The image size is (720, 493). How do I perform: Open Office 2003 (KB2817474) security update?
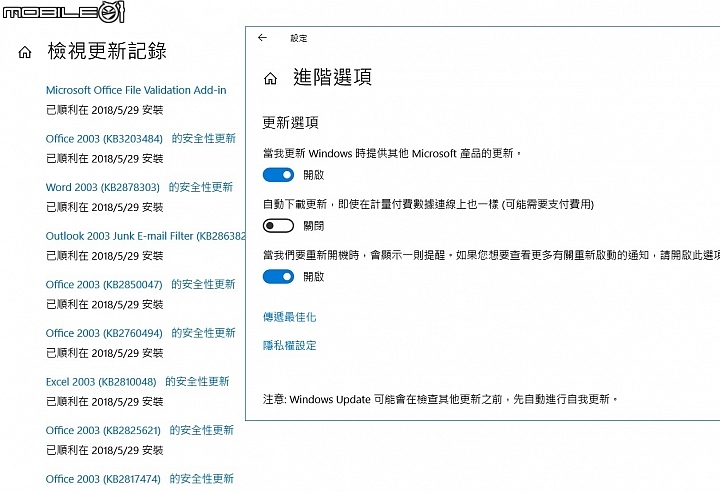click(x=140, y=479)
